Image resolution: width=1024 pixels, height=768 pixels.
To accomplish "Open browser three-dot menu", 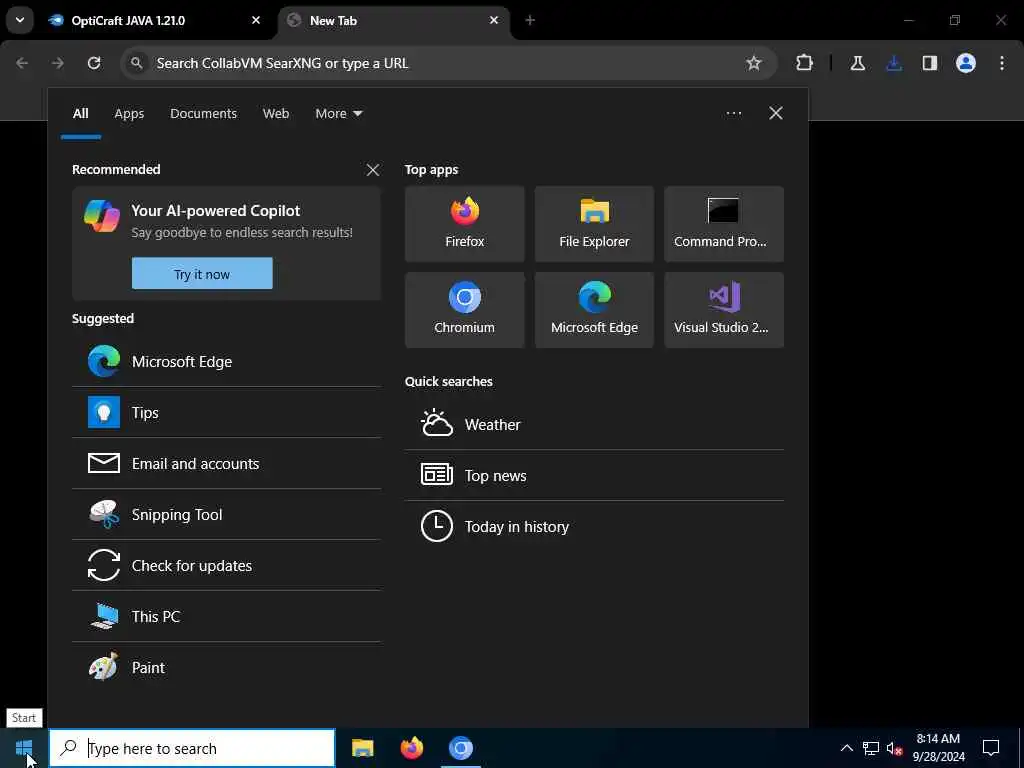I will (1002, 63).
